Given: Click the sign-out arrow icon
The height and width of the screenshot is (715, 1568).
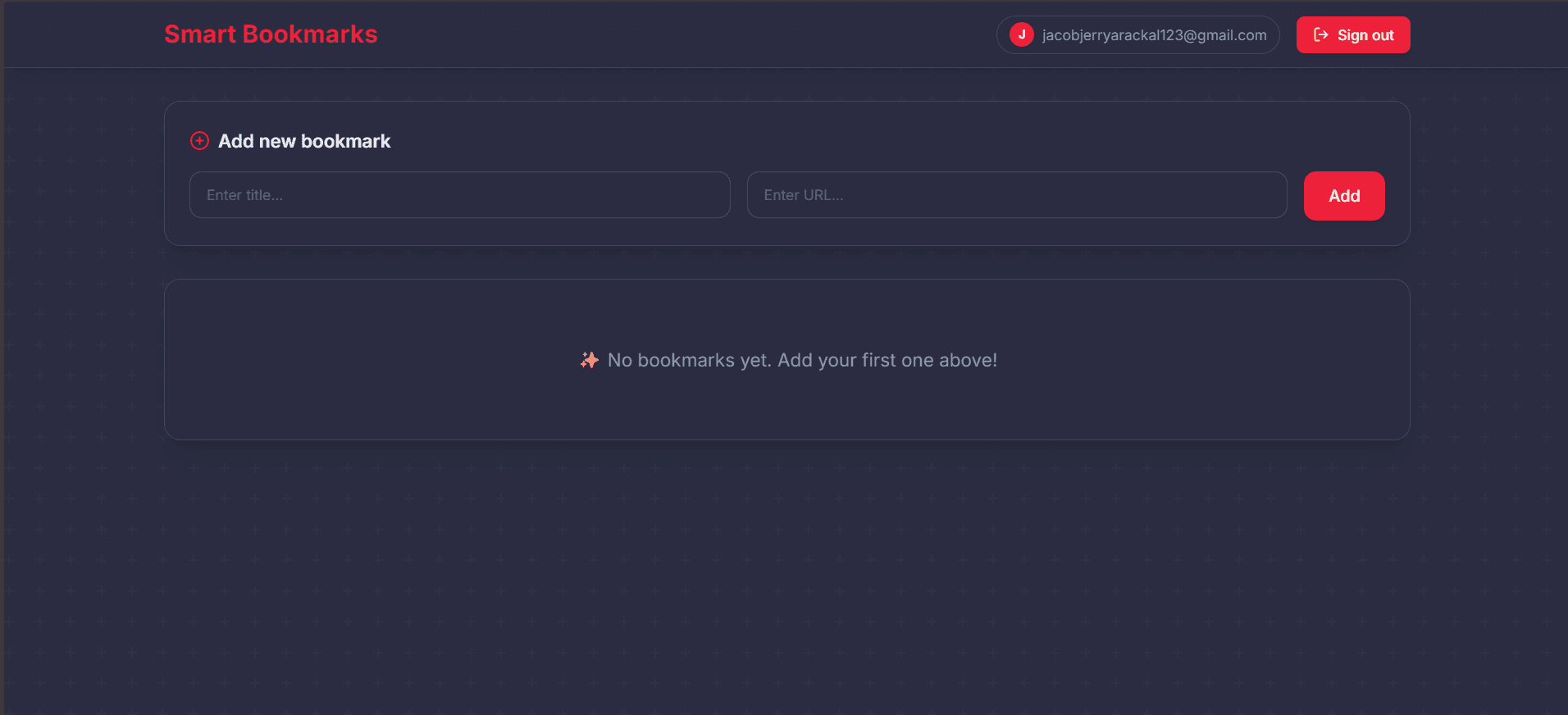Looking at the screenshot, I should [1320, 34].
